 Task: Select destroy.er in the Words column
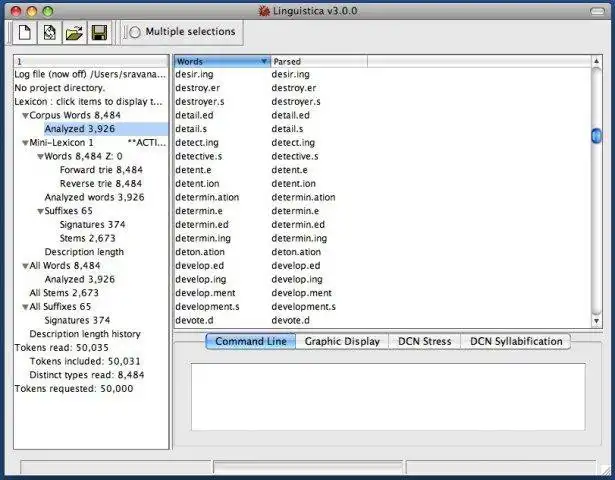point(197,88)
